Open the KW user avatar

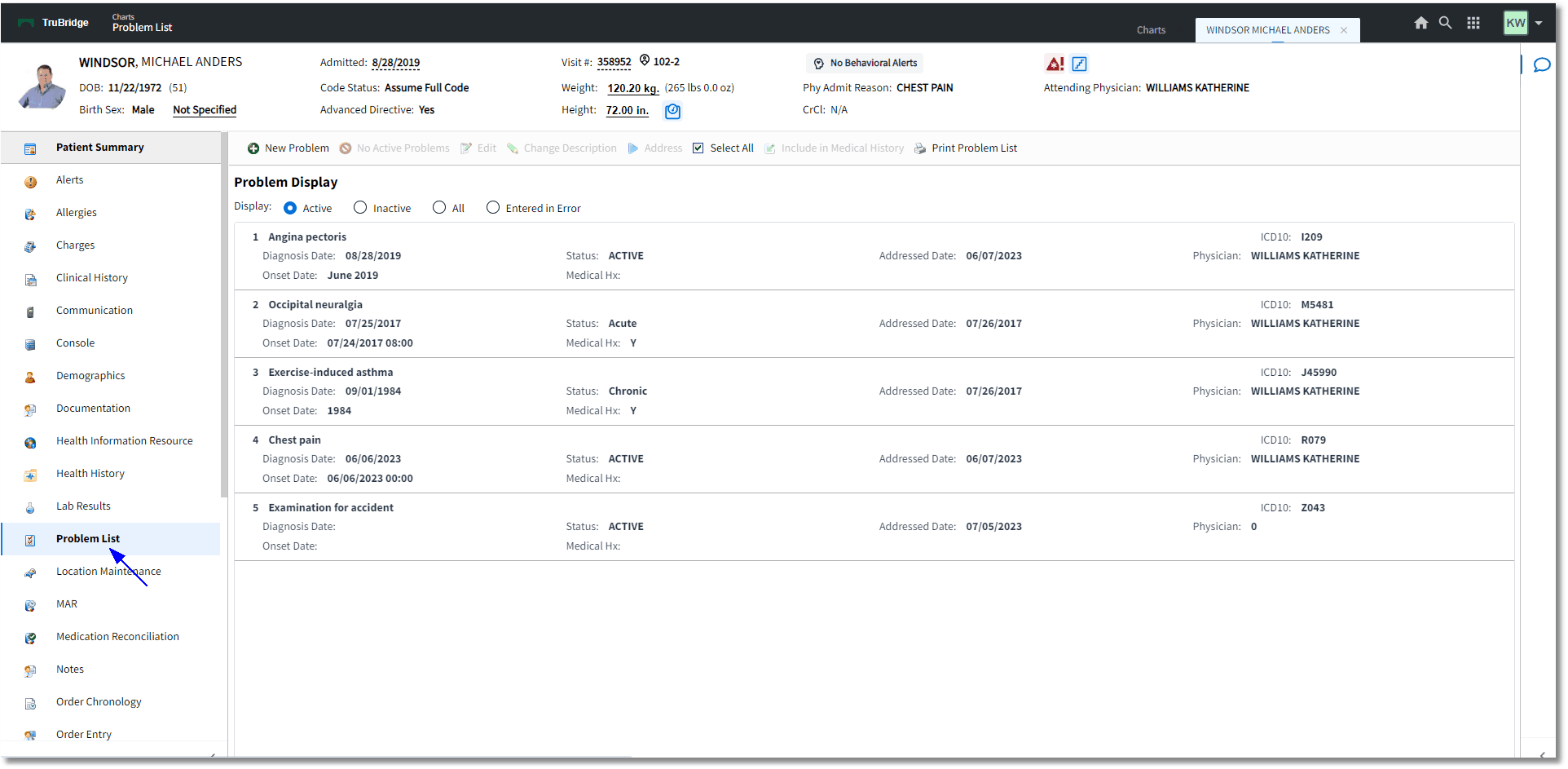(1516, 23)
